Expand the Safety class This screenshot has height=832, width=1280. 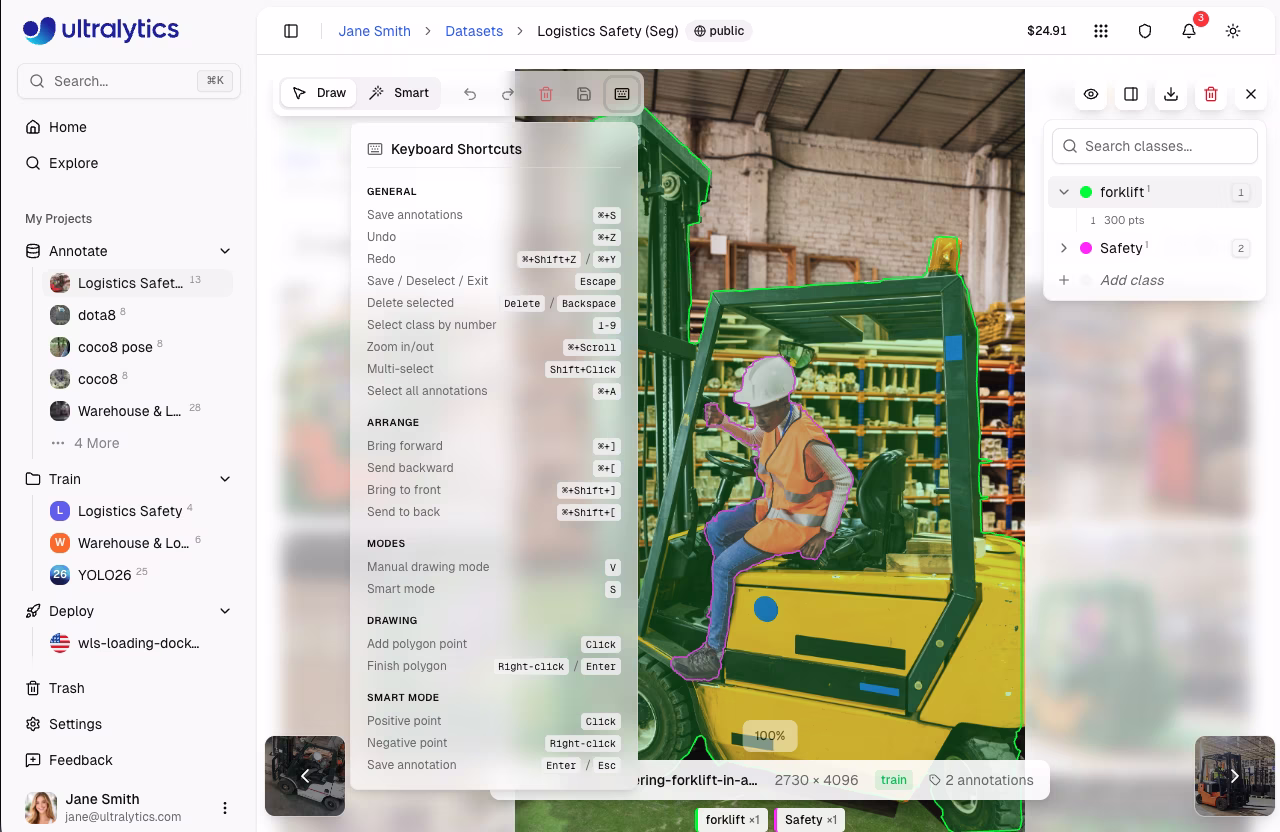click(x=1064, y=248)
